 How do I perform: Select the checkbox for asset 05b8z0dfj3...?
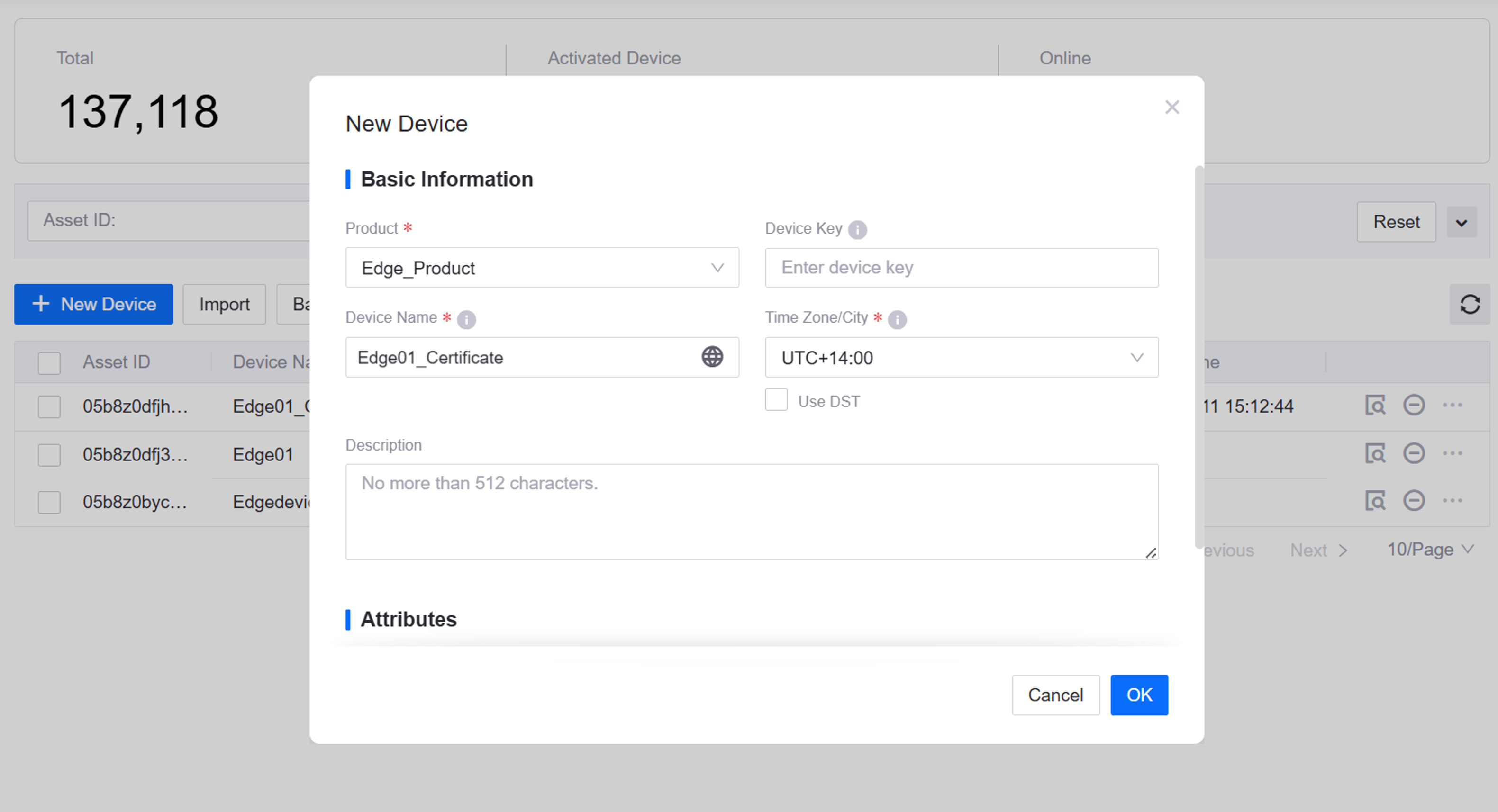click(x=49, y=454)
